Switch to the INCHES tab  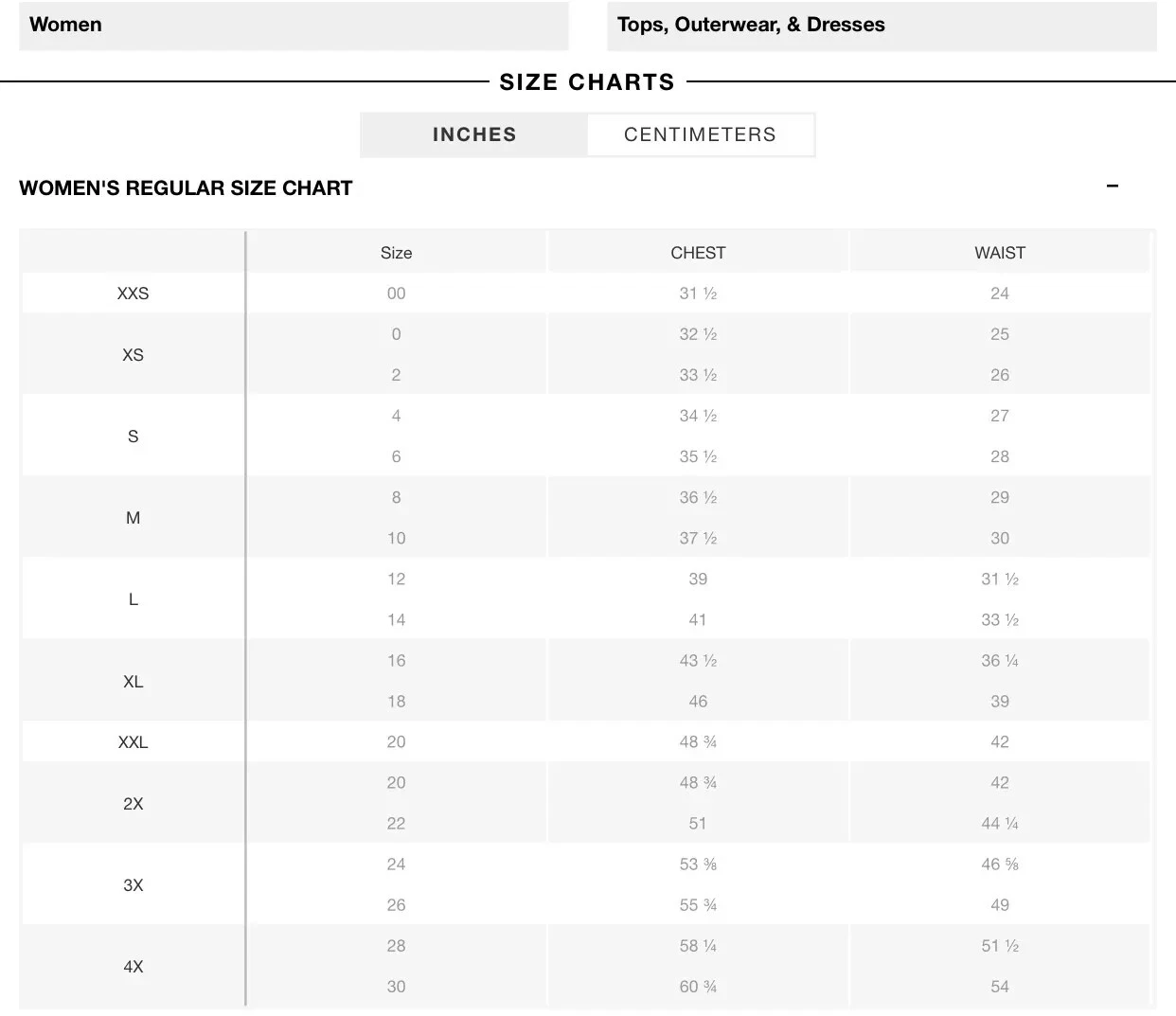474,134
